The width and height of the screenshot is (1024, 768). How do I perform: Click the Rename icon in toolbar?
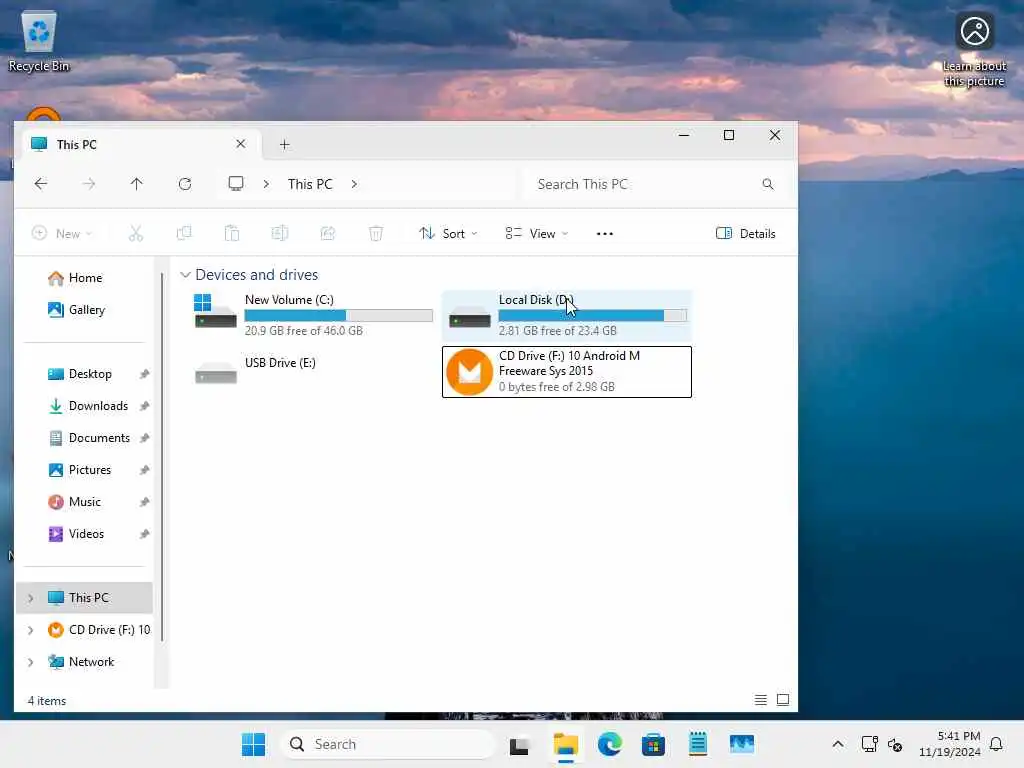pos(280,233)
